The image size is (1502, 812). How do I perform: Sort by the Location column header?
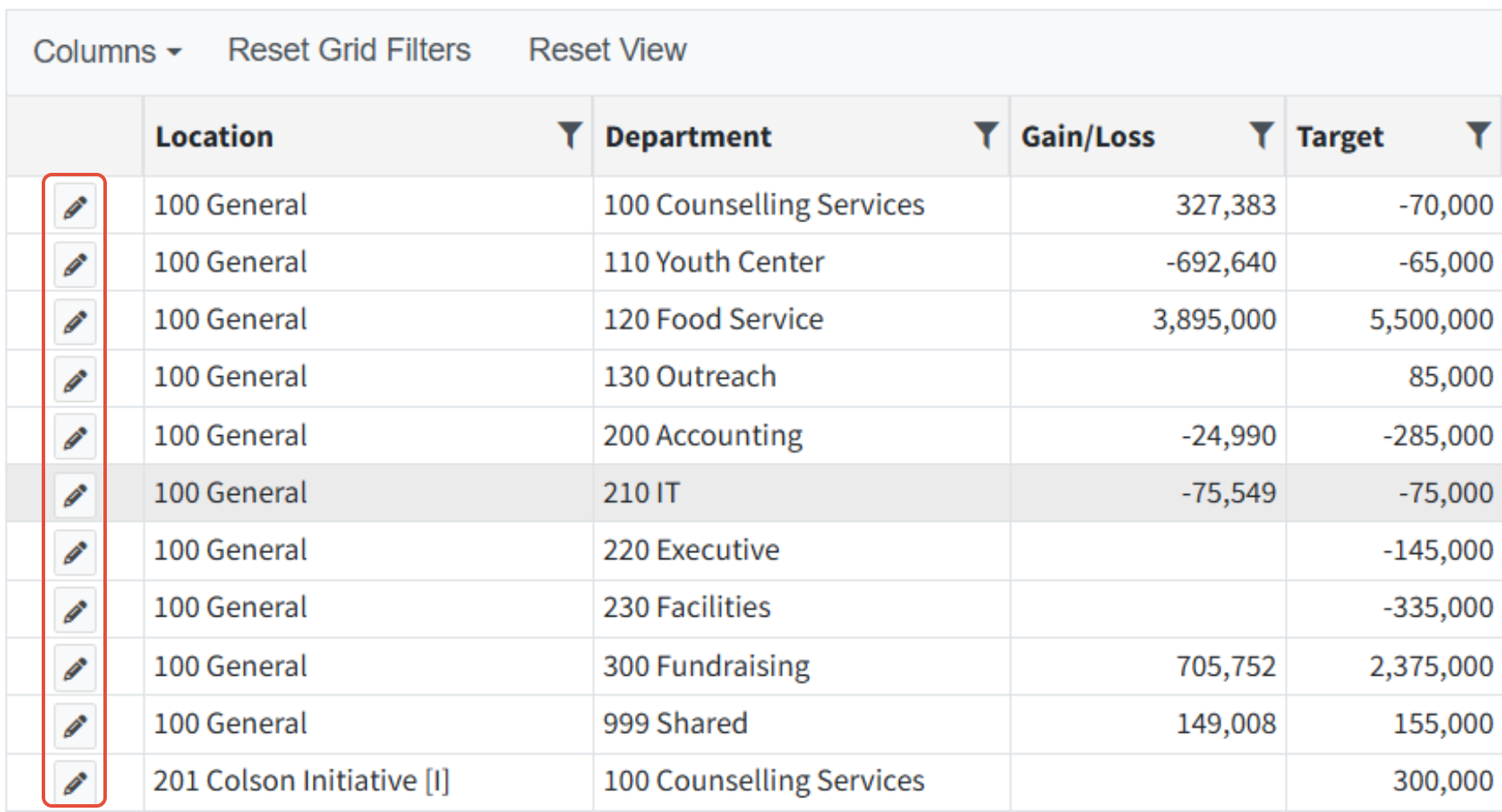[214, 136]
